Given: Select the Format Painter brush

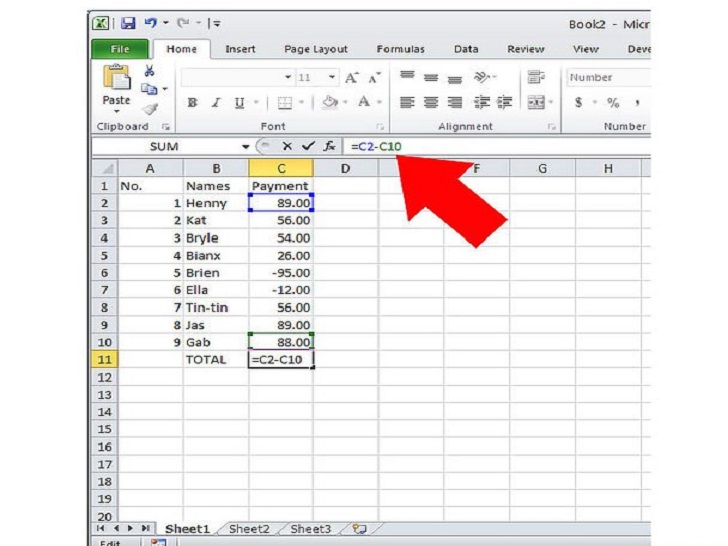Looking at the screenshot, I should (x=150, y=109).
